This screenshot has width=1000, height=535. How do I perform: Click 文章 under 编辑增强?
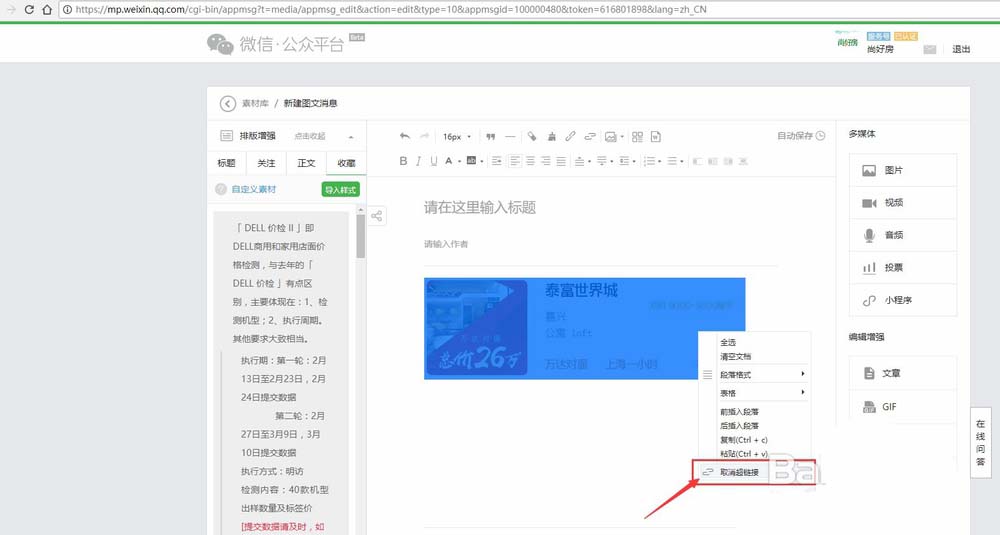[x=903, y=373]
